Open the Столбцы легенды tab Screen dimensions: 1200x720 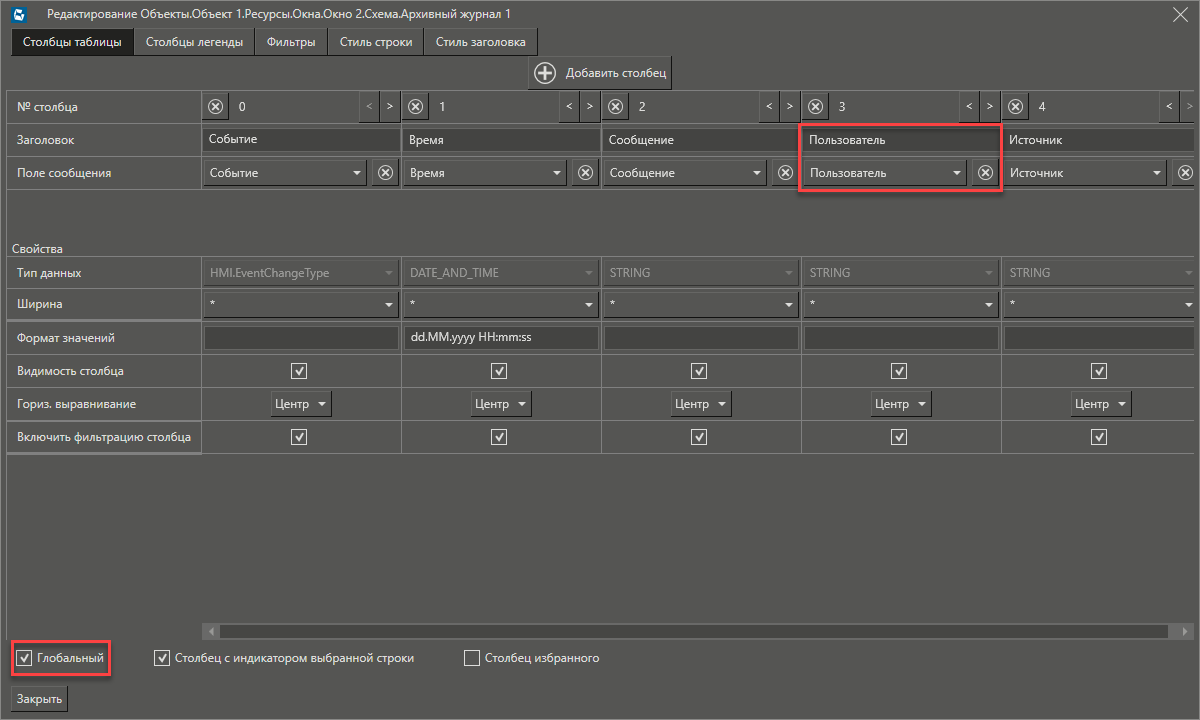(x=194, y=42)
